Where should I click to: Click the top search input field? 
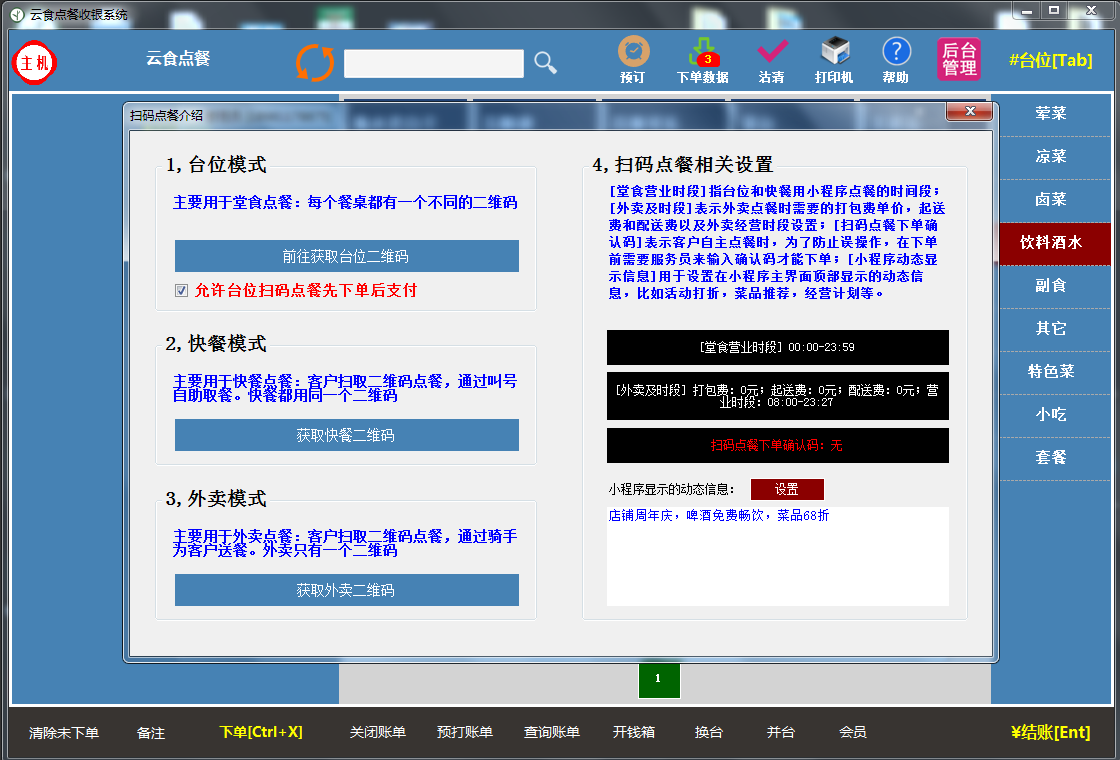tap(433, 64)
